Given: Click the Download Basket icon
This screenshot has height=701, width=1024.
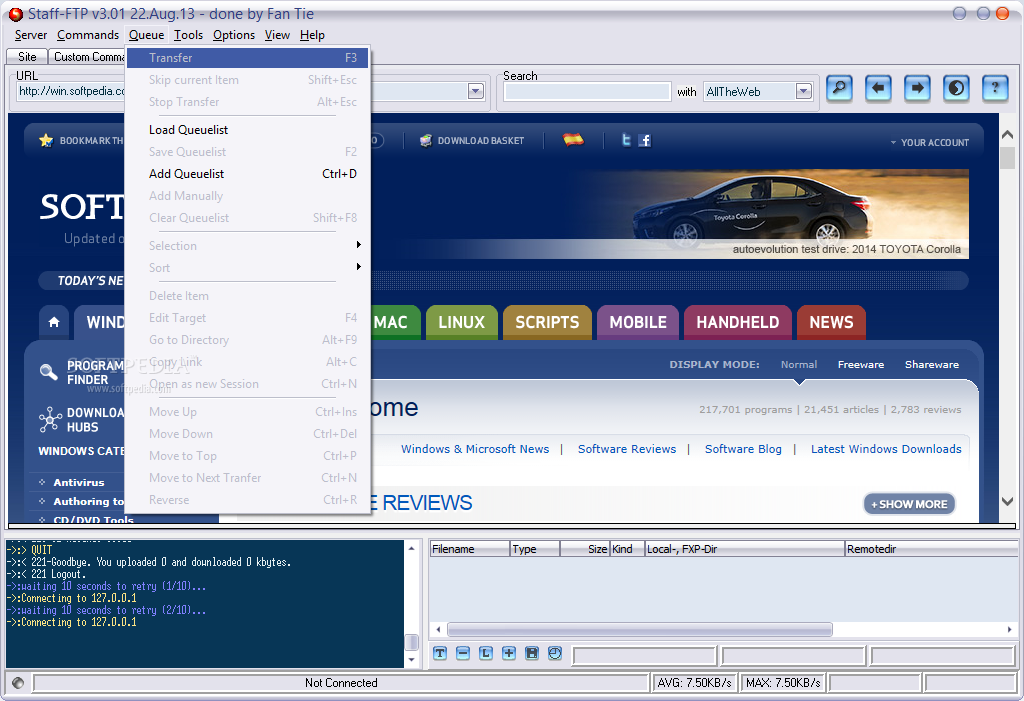Looking at the screenshot, I should 426,140.
